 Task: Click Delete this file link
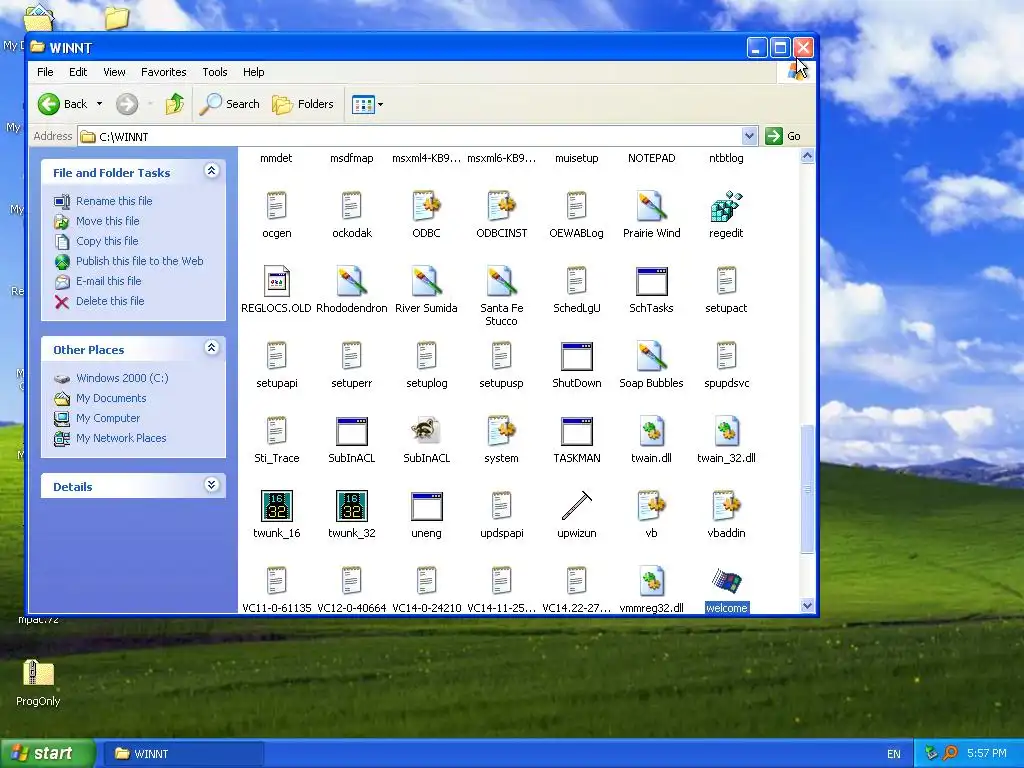click(x=110, y=301)
